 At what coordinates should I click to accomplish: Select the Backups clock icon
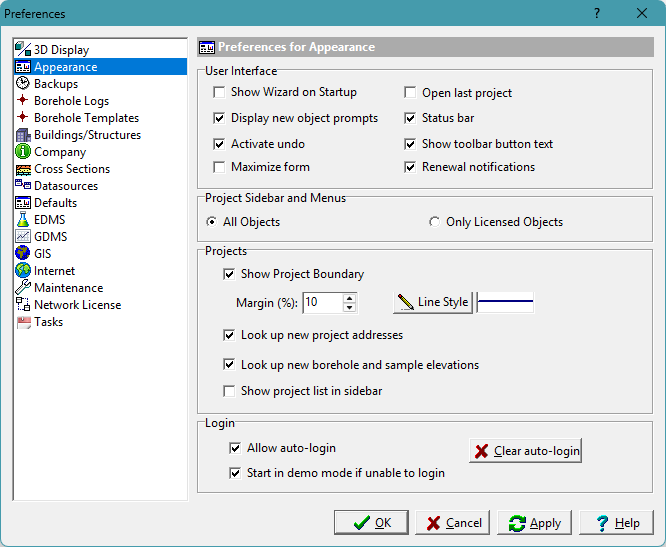23,84
